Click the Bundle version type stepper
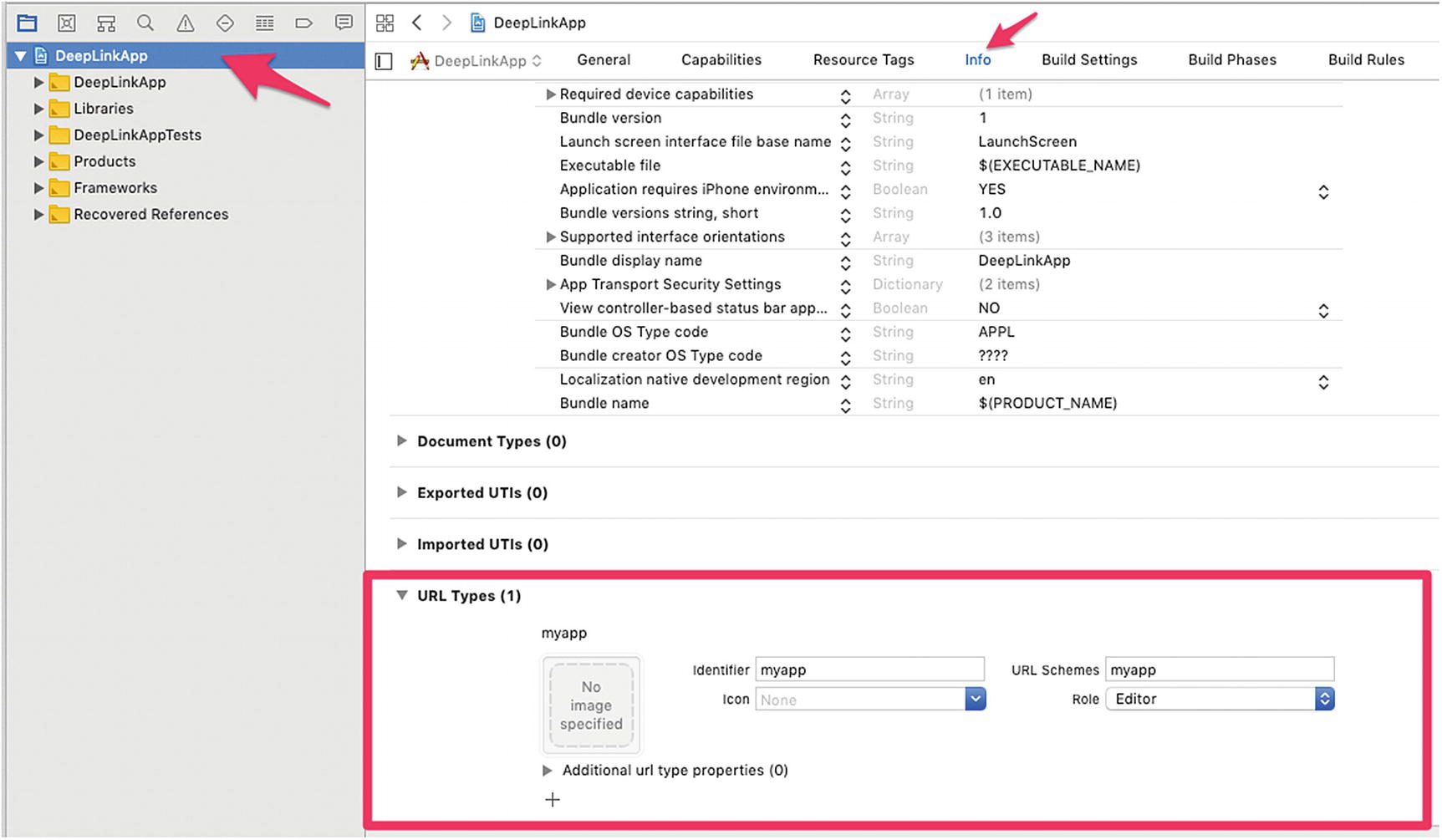Screen dimensions: 1442x840 [x=845, y=120]
